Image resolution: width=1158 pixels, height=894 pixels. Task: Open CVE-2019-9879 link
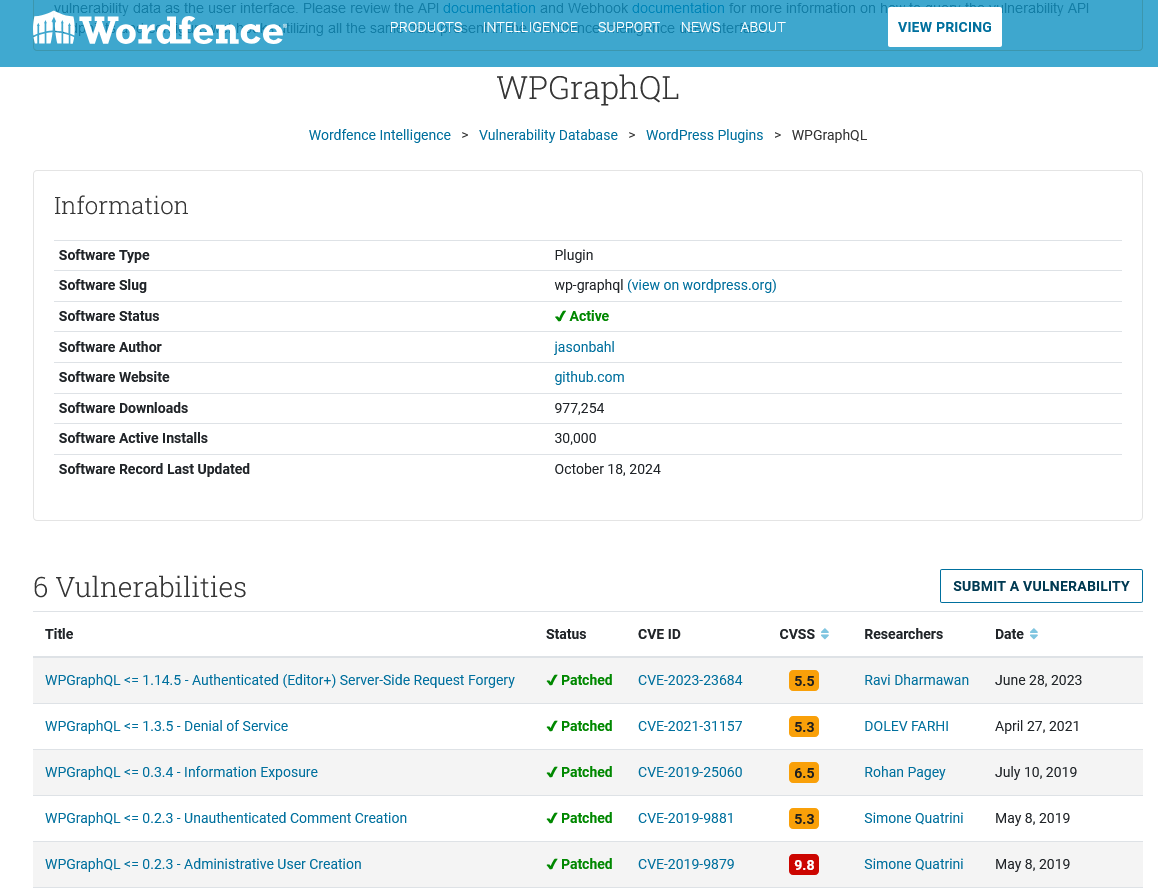click(685, 864)
